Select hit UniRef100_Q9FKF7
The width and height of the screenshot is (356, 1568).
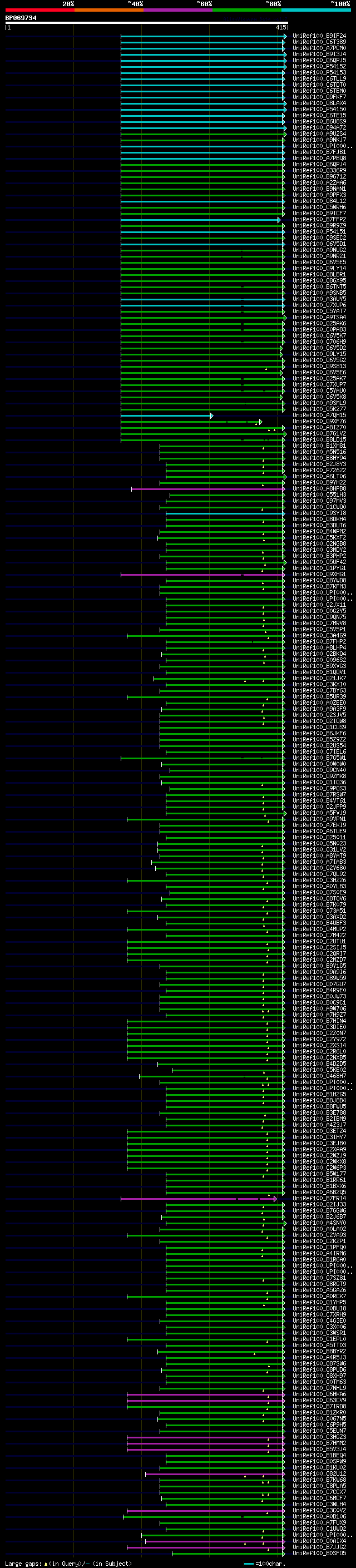[x=319, y=97]
